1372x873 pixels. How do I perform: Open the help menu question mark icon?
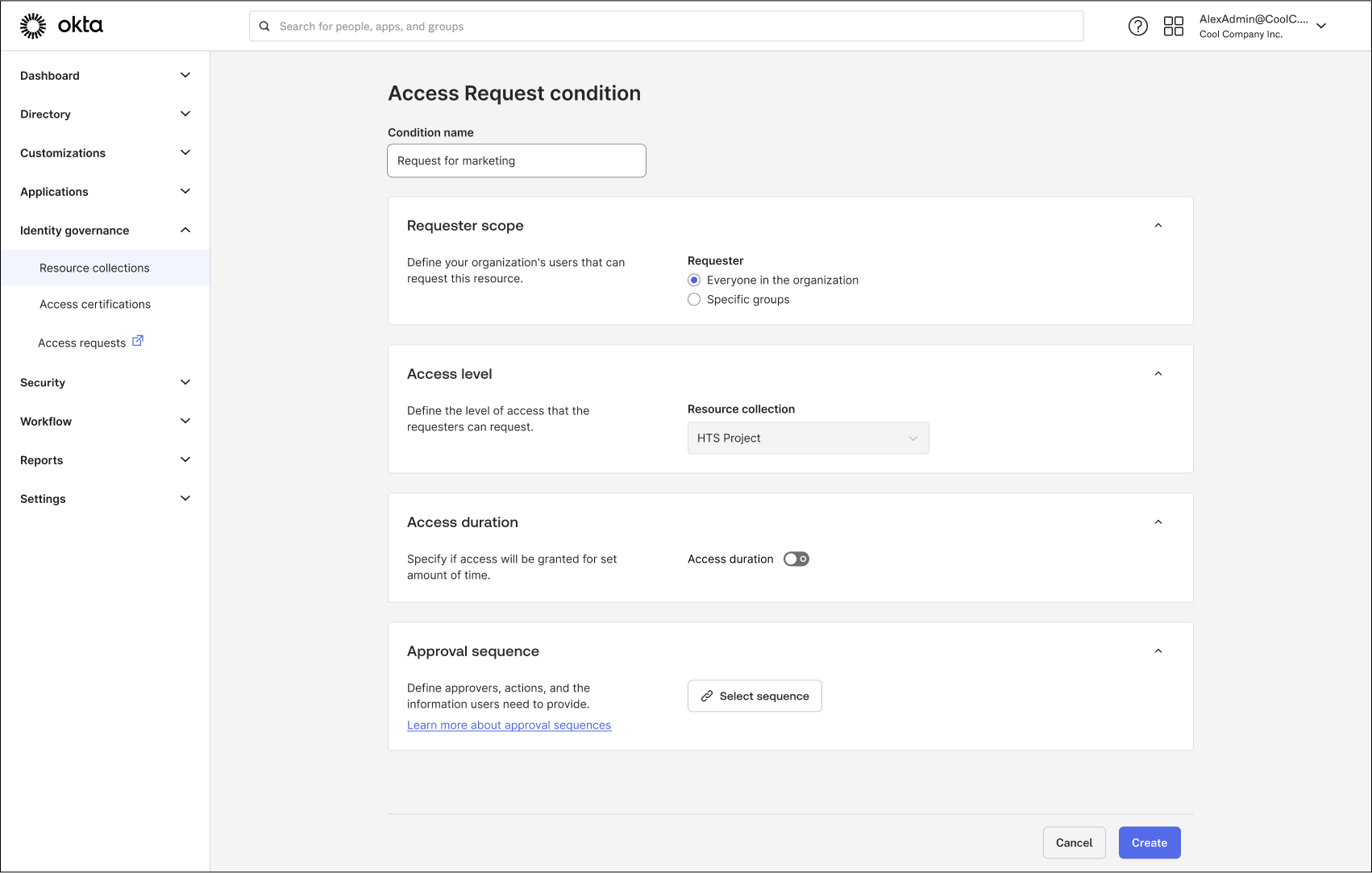(x=1138, y=26)
